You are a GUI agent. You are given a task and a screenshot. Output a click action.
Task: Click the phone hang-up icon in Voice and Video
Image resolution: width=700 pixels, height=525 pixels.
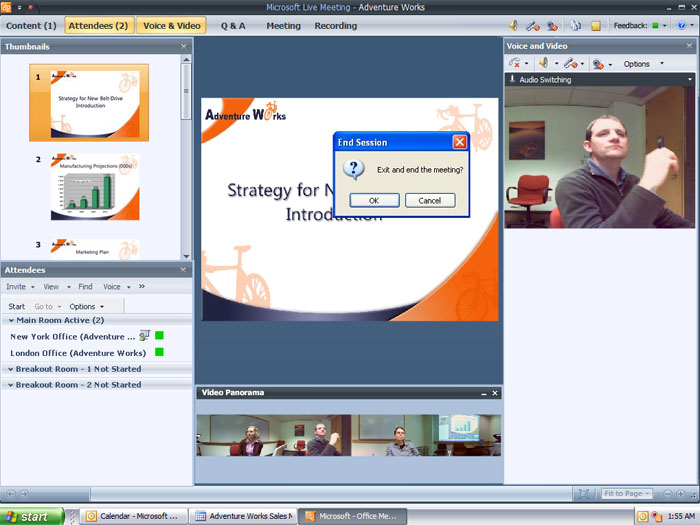click(x=515, y=63)
